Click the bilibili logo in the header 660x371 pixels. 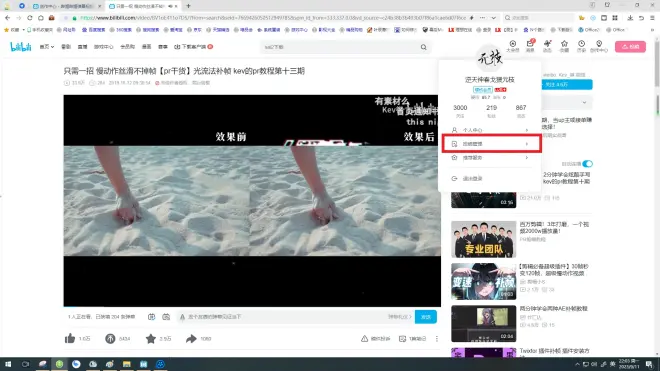[x=21, y=47]
